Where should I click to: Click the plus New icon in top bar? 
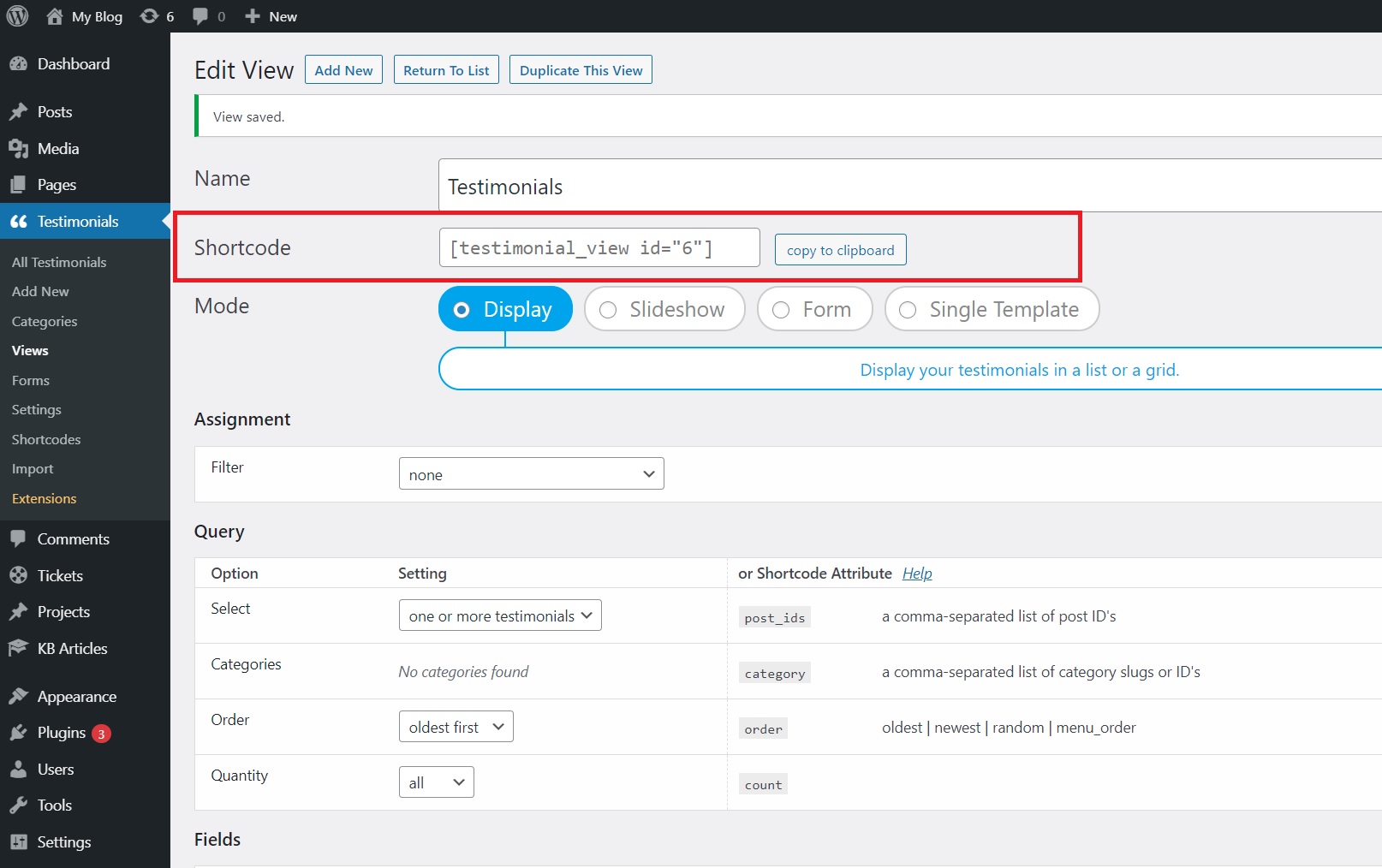click(253, 16)
